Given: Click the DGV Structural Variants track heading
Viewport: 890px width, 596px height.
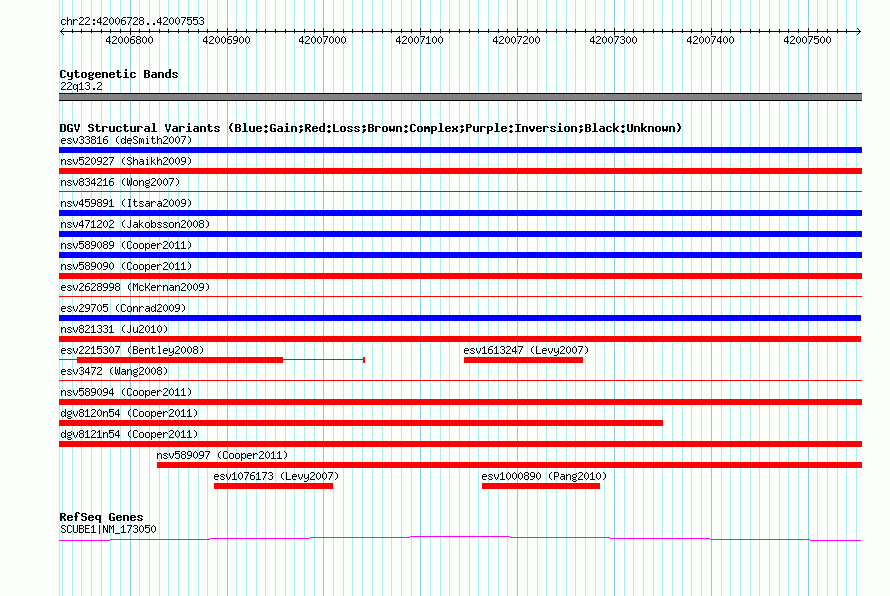Looking at the screenshot, I should click(371, 128).
